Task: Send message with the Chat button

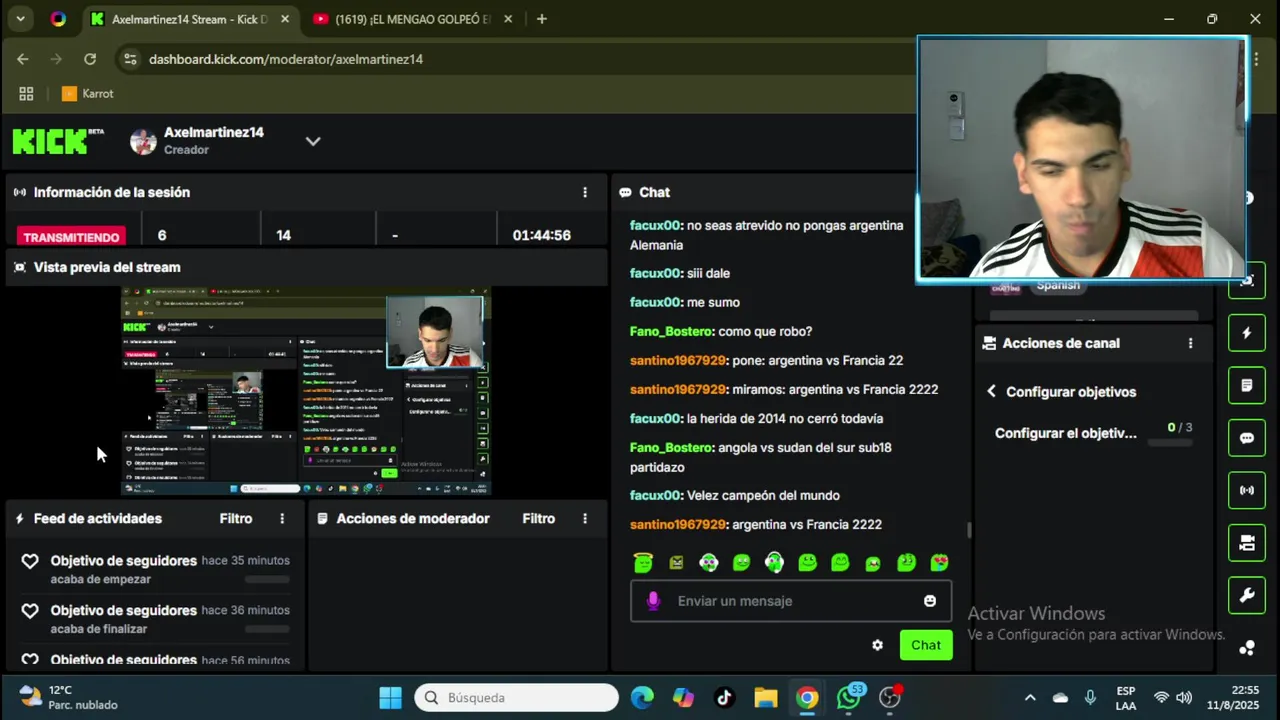Action: pos(925,645)
